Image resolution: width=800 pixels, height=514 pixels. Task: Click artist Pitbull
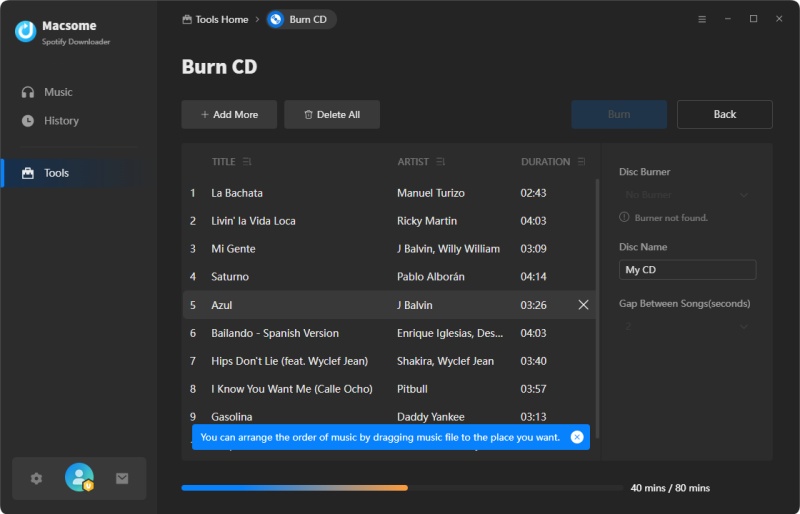(x=412, y=389)
